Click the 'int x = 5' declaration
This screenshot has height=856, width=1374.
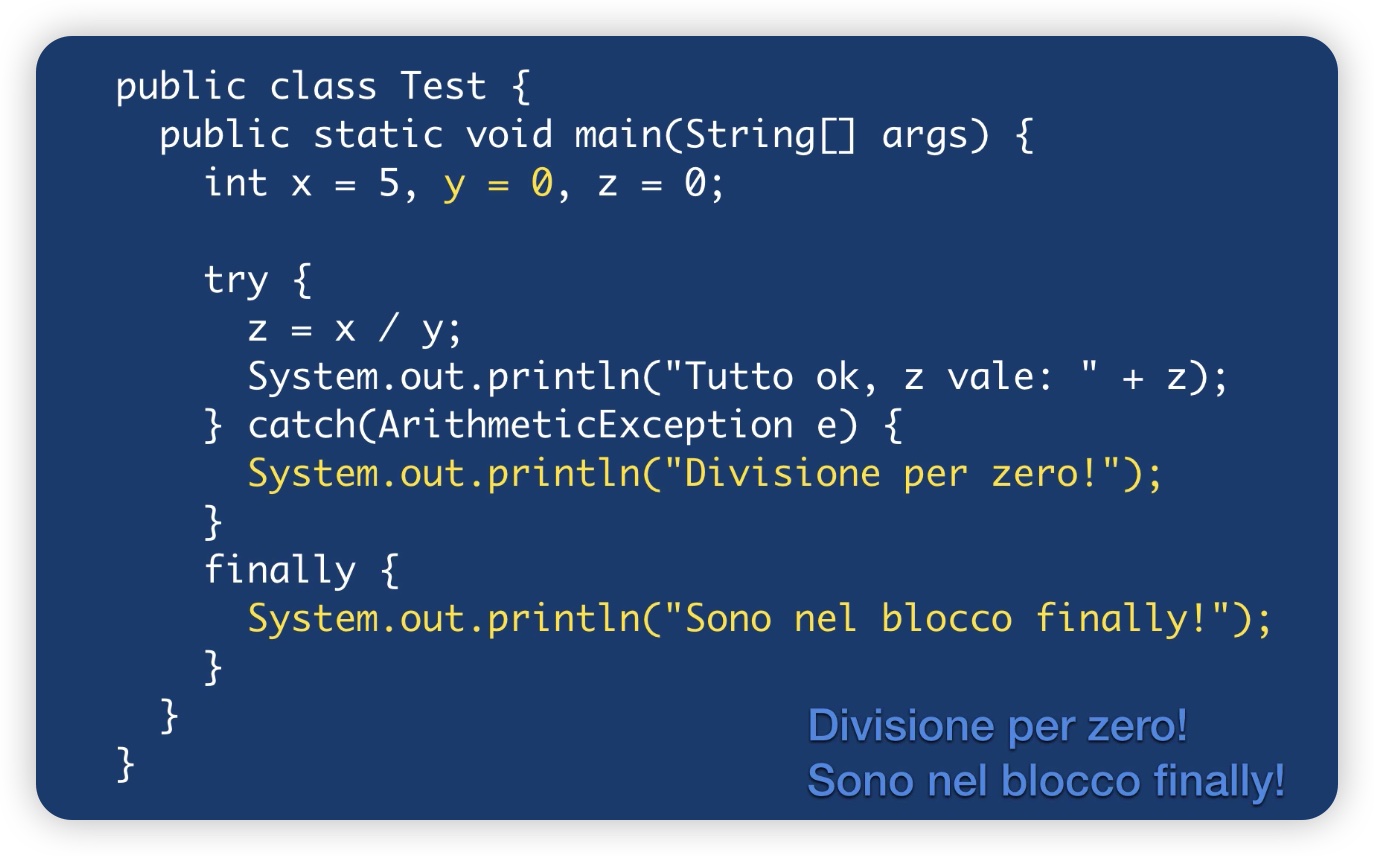point(303,183)
